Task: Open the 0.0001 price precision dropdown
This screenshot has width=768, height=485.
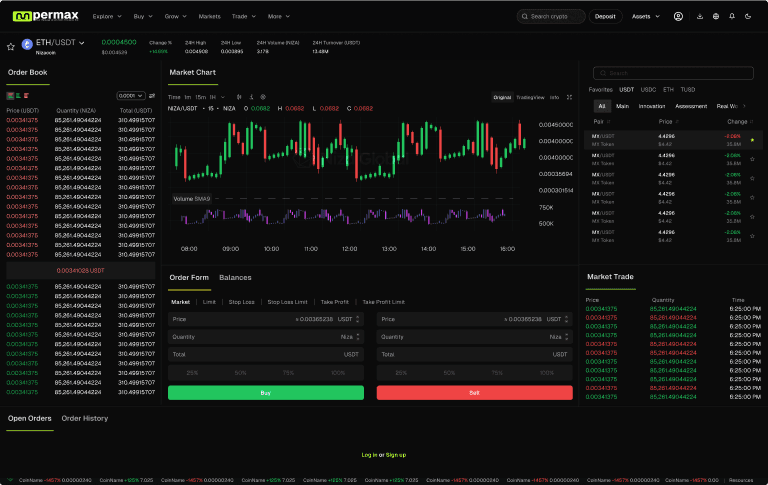Action: click(131, 96)
